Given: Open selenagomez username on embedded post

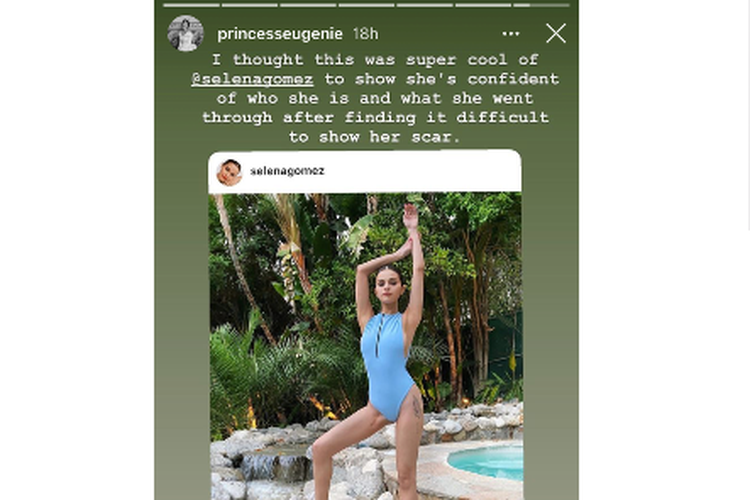Looking at the screenshot, I should (x=287, y=172).
